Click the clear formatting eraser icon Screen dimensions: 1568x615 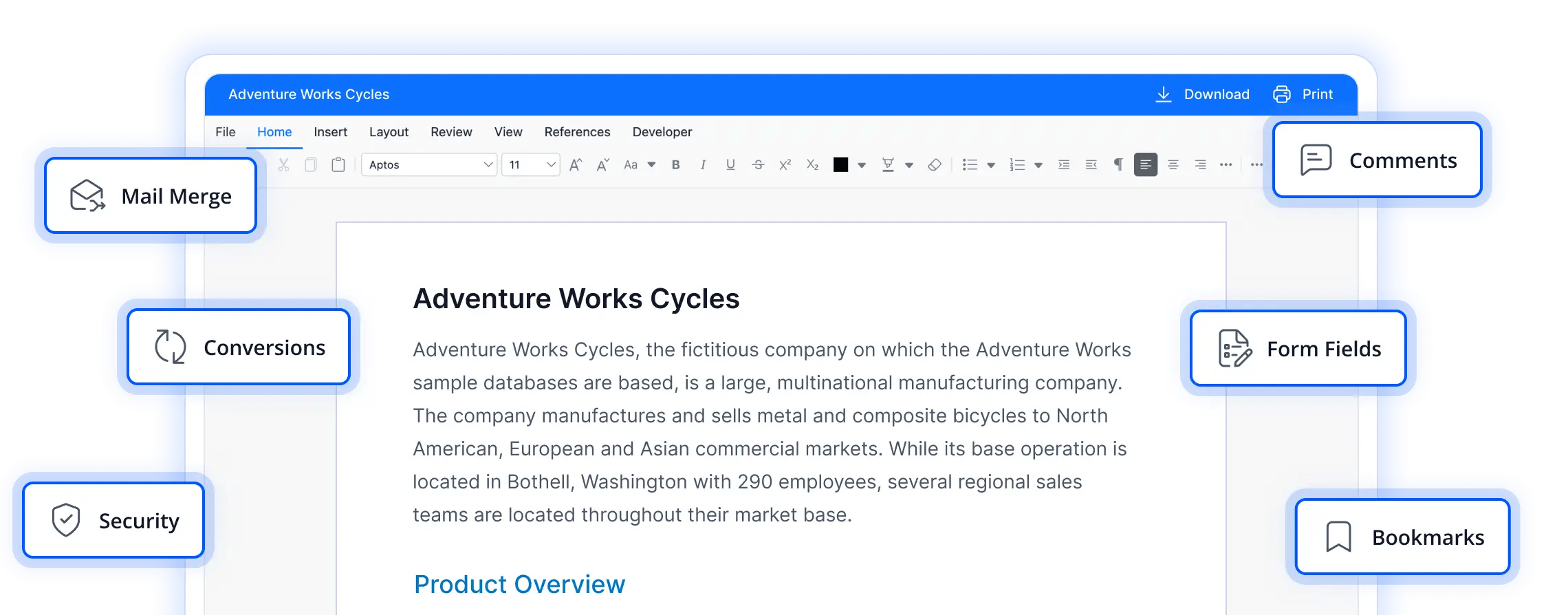pos(934,164)
